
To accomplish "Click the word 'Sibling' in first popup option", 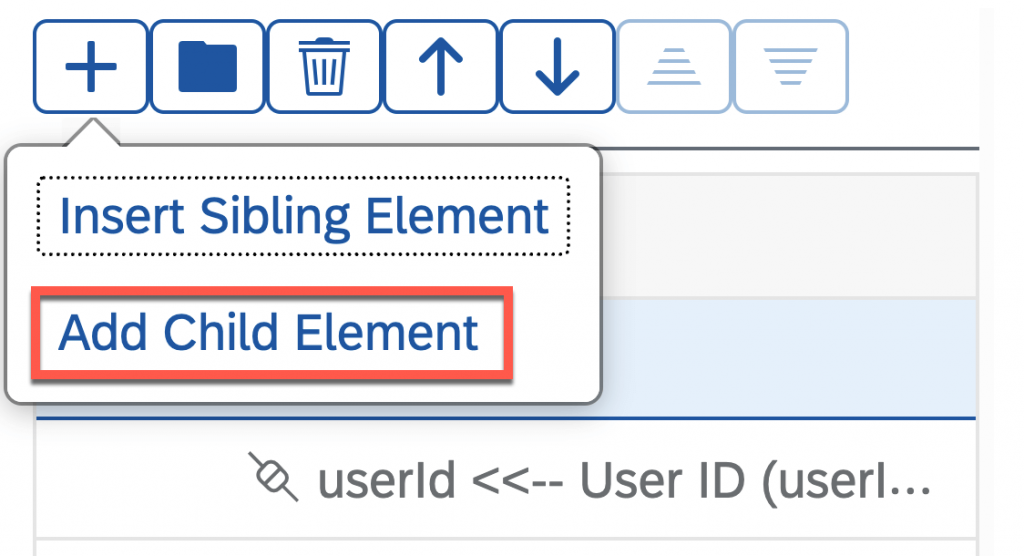I will coord(275,218).
